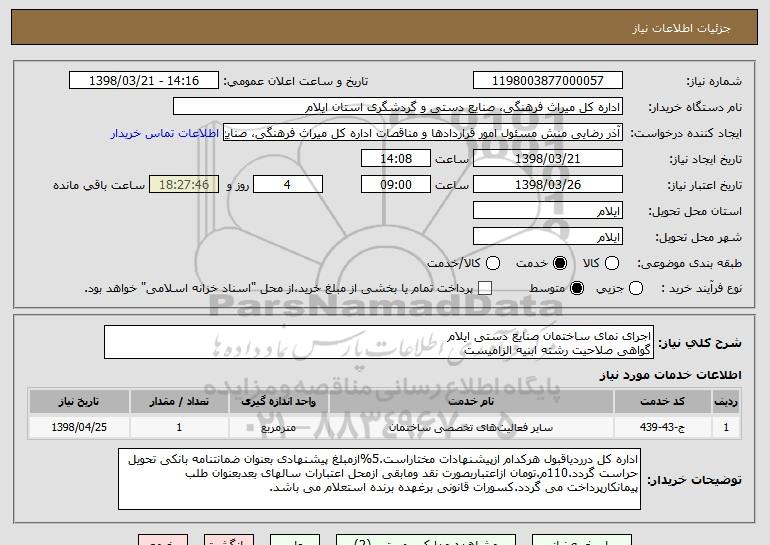Click the واحد اندازه گیری column header
The height and width of the screenshot is (545, 770).
click(278, 402)
